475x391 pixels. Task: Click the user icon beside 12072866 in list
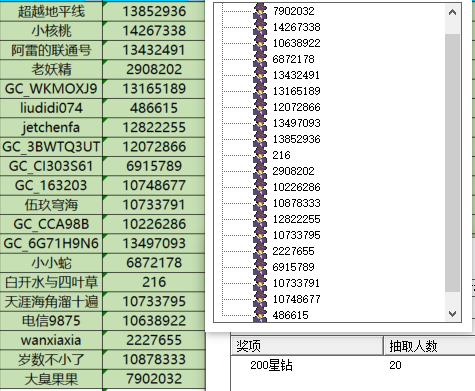tap(260, 107)
